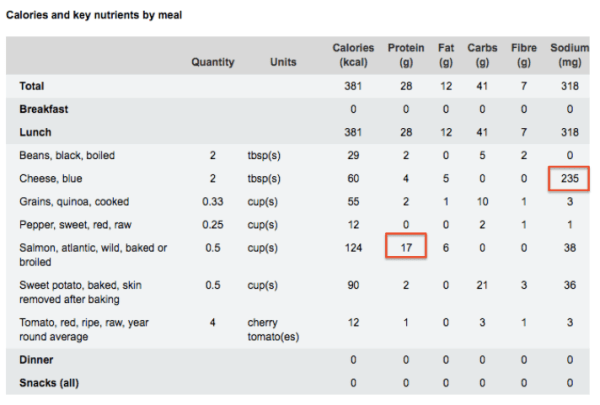Click the Salmon atlantic wild food entry
Viewport: 600px width, 405px height.
click(x=92, y=247)
